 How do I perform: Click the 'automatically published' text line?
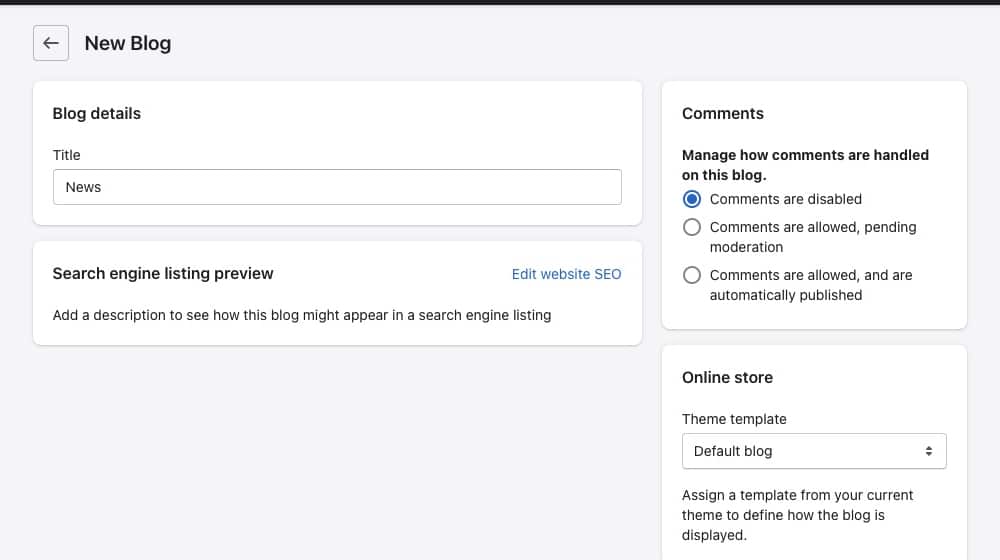[x=786, y=295]
